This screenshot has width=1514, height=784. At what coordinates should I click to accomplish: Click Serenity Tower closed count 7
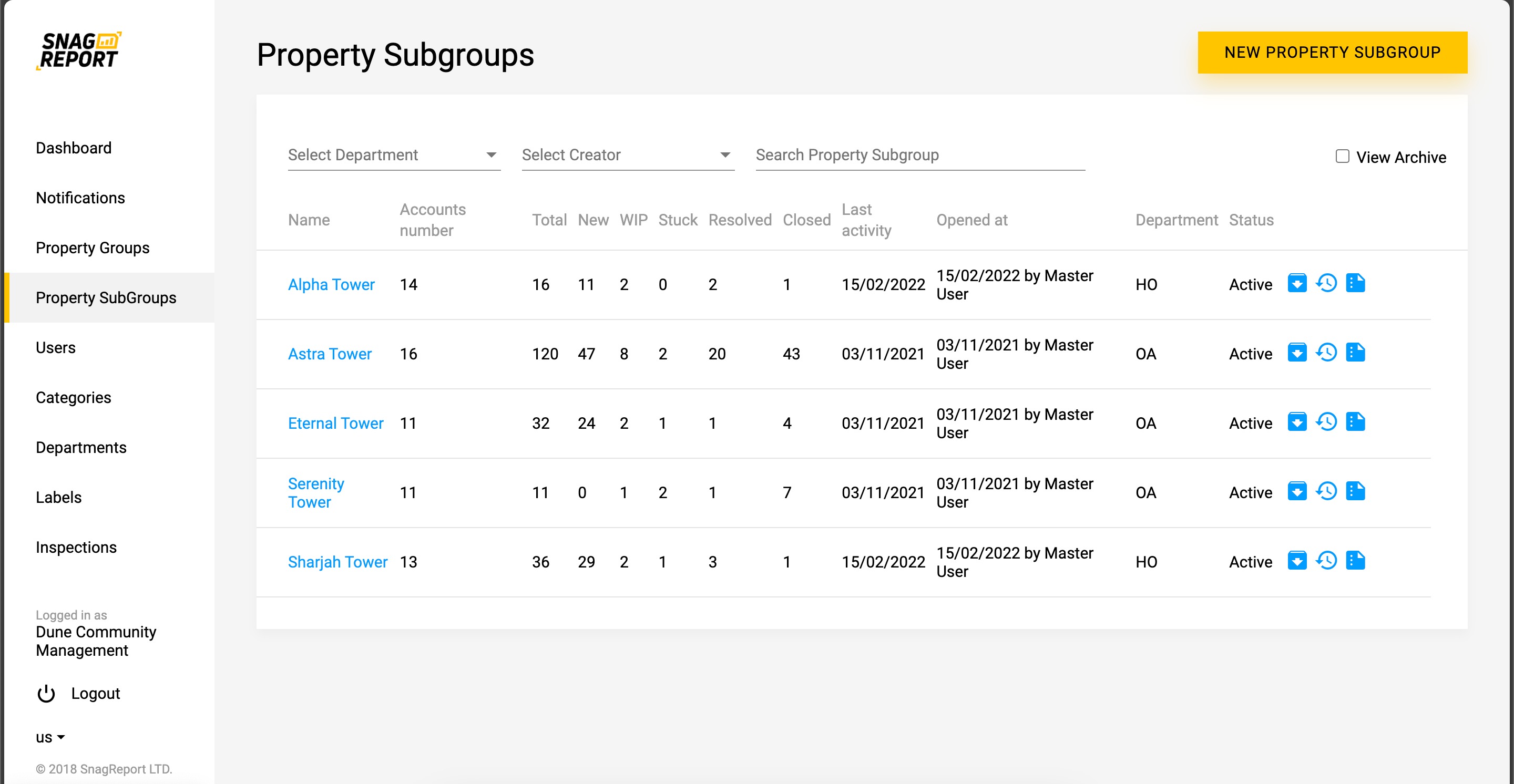point(786,492)
